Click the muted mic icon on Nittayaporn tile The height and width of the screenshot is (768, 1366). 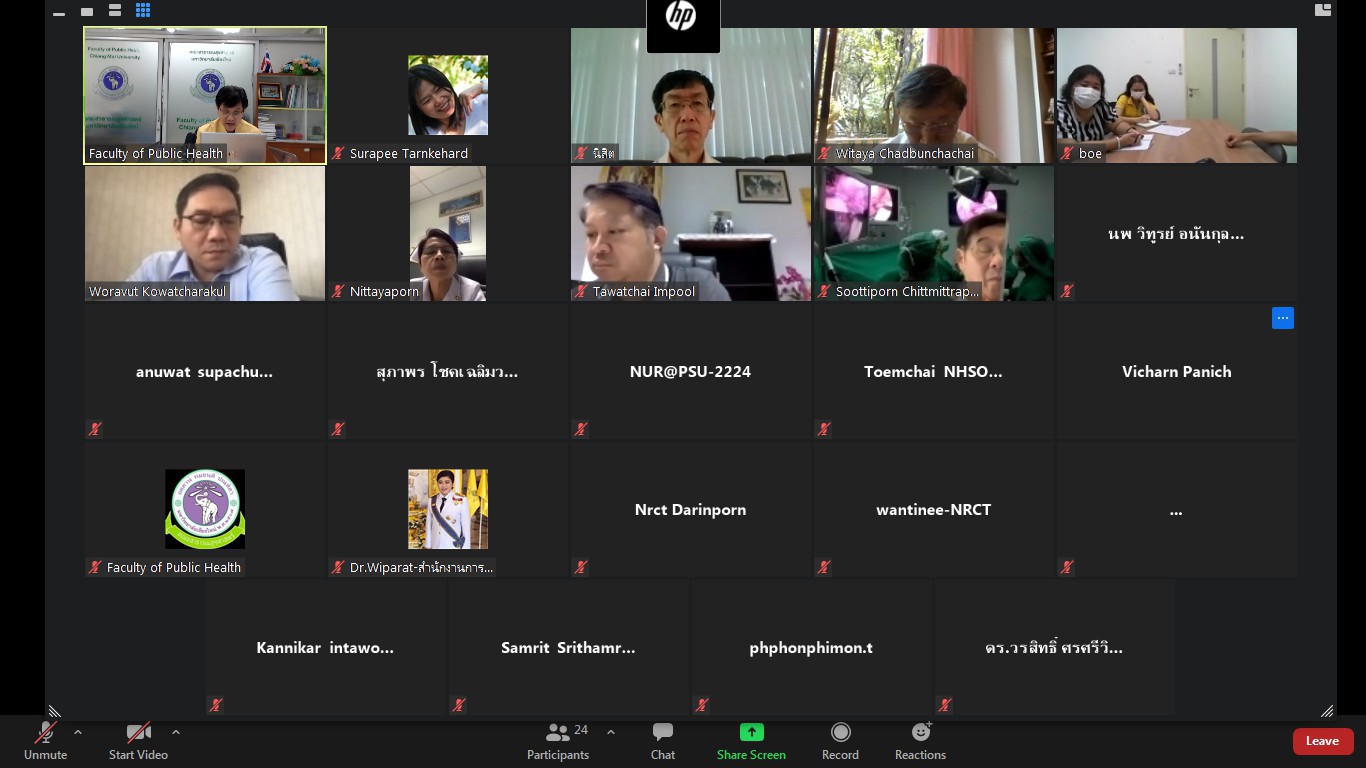[x=339, y=291]
